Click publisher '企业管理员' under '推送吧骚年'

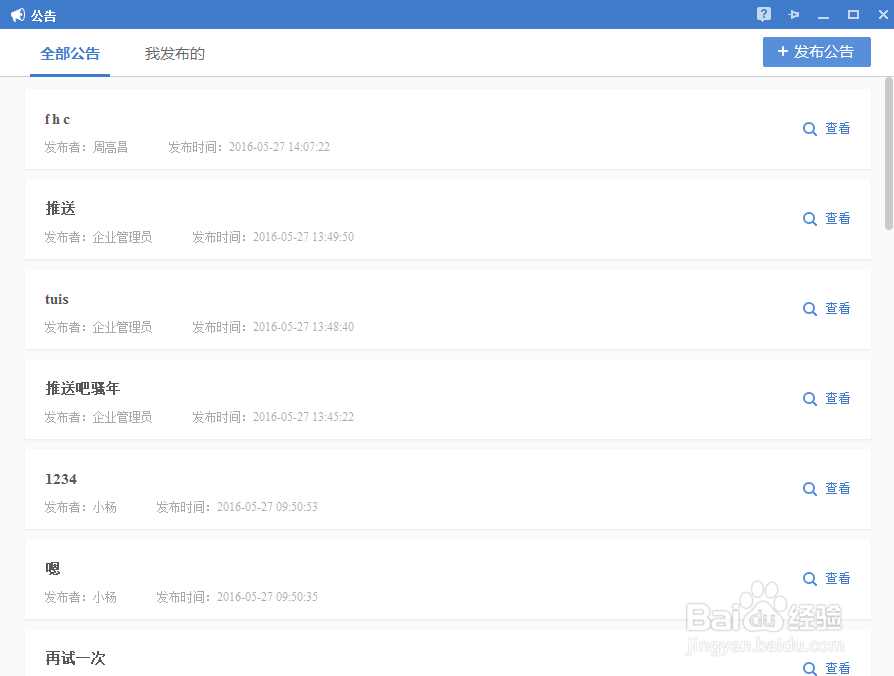[x=122, y=417]
